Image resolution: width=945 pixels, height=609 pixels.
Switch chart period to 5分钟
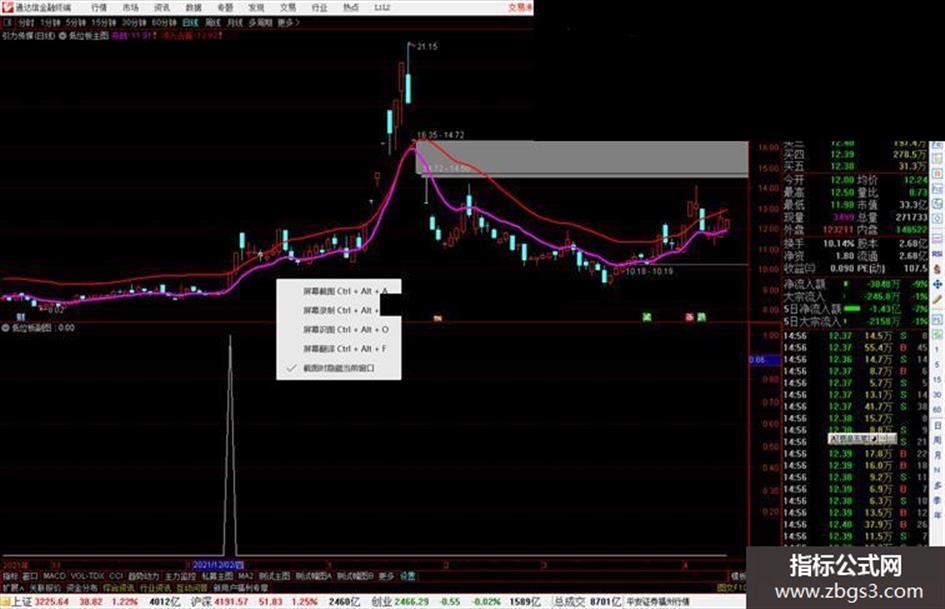pos(76,22)
